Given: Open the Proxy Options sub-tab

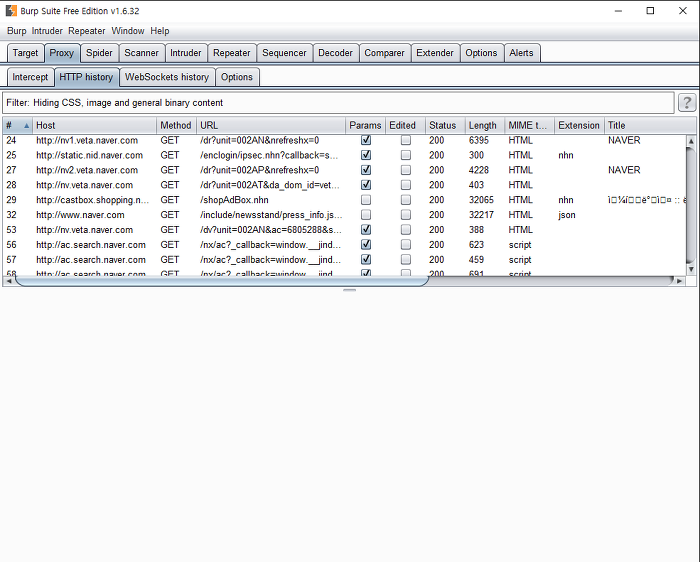Looking at the screenshot, I should pos(237,77).
